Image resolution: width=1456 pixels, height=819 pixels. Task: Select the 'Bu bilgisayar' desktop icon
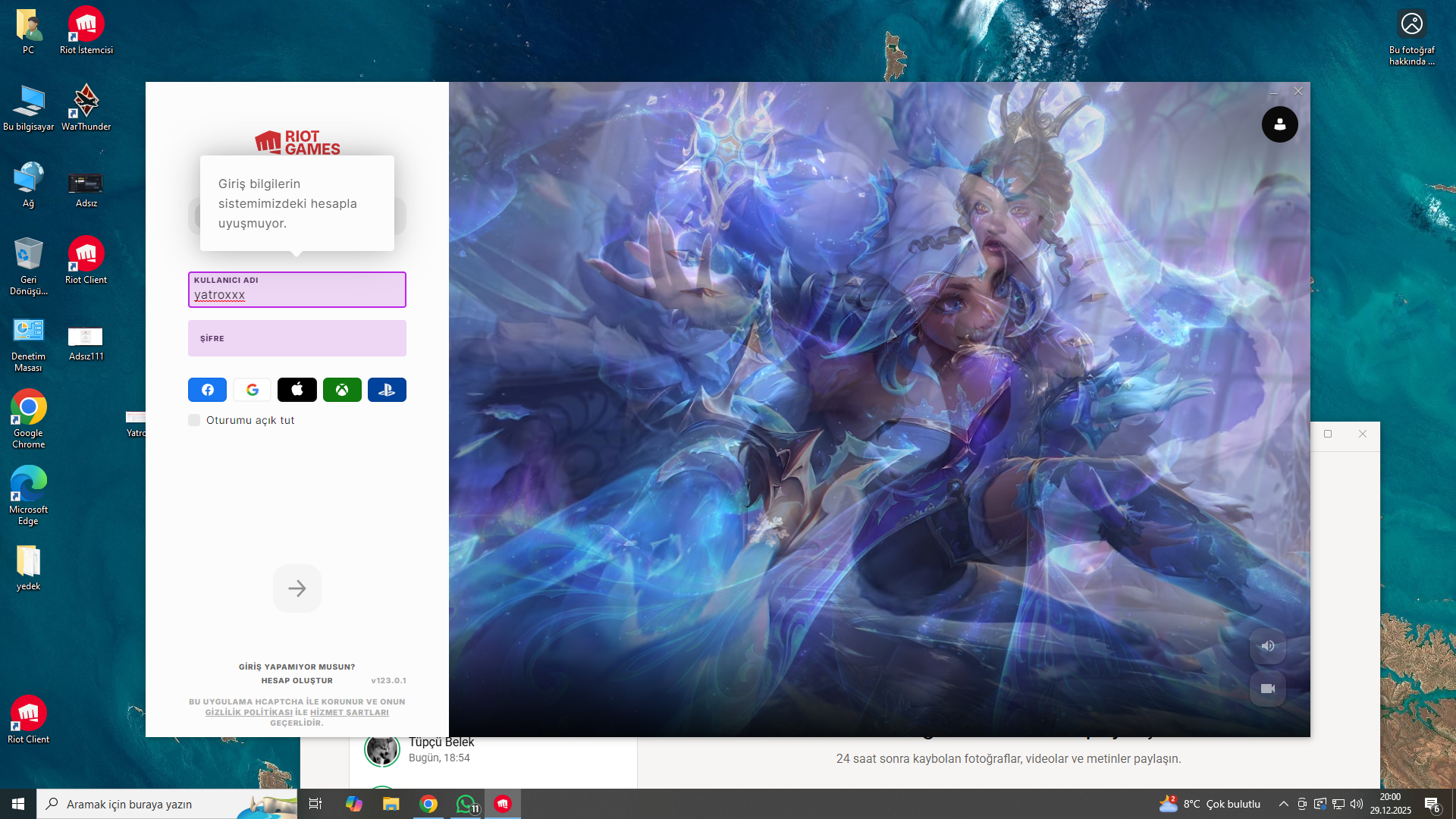click(28, 108)
